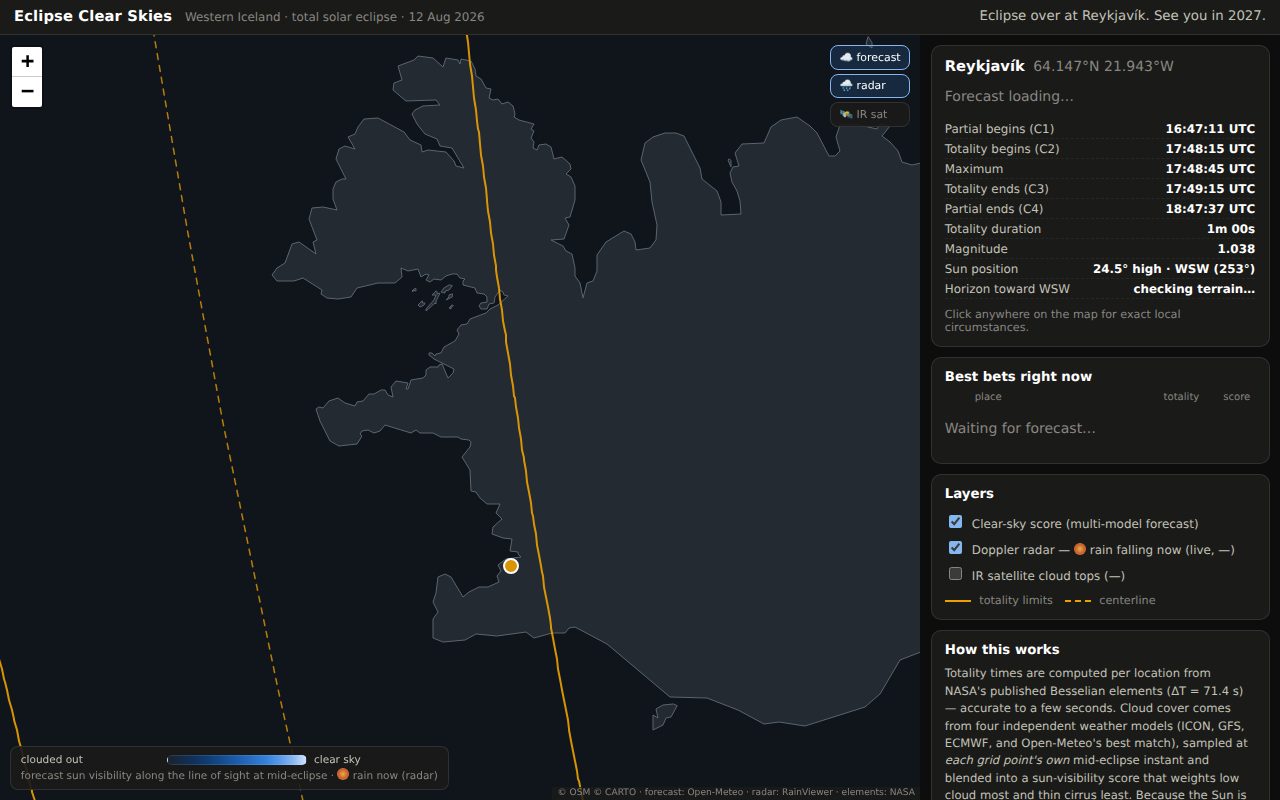Uncheck Clear-sky score layer checkbox

[x=955, y=522]
